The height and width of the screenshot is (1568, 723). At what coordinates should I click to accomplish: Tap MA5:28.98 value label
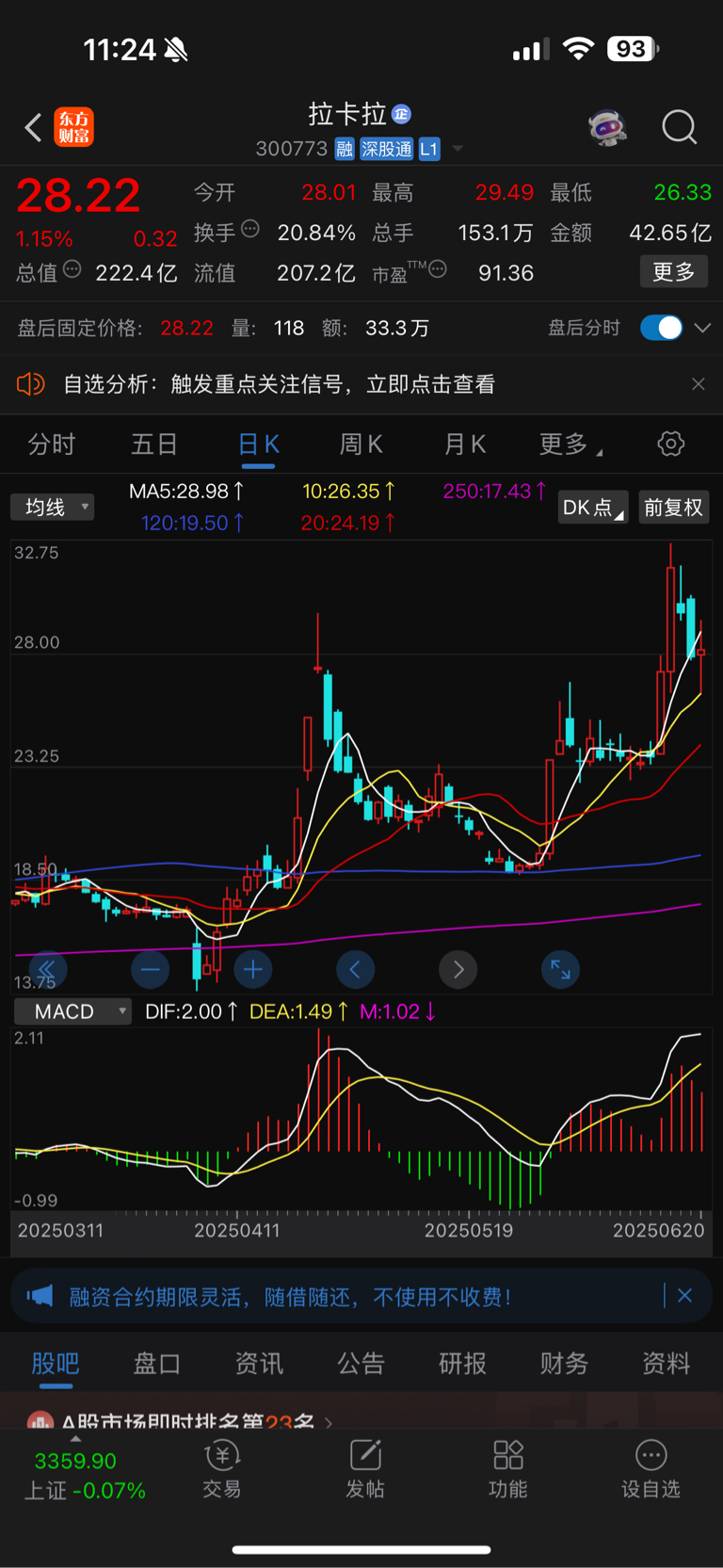click(186, 491)
